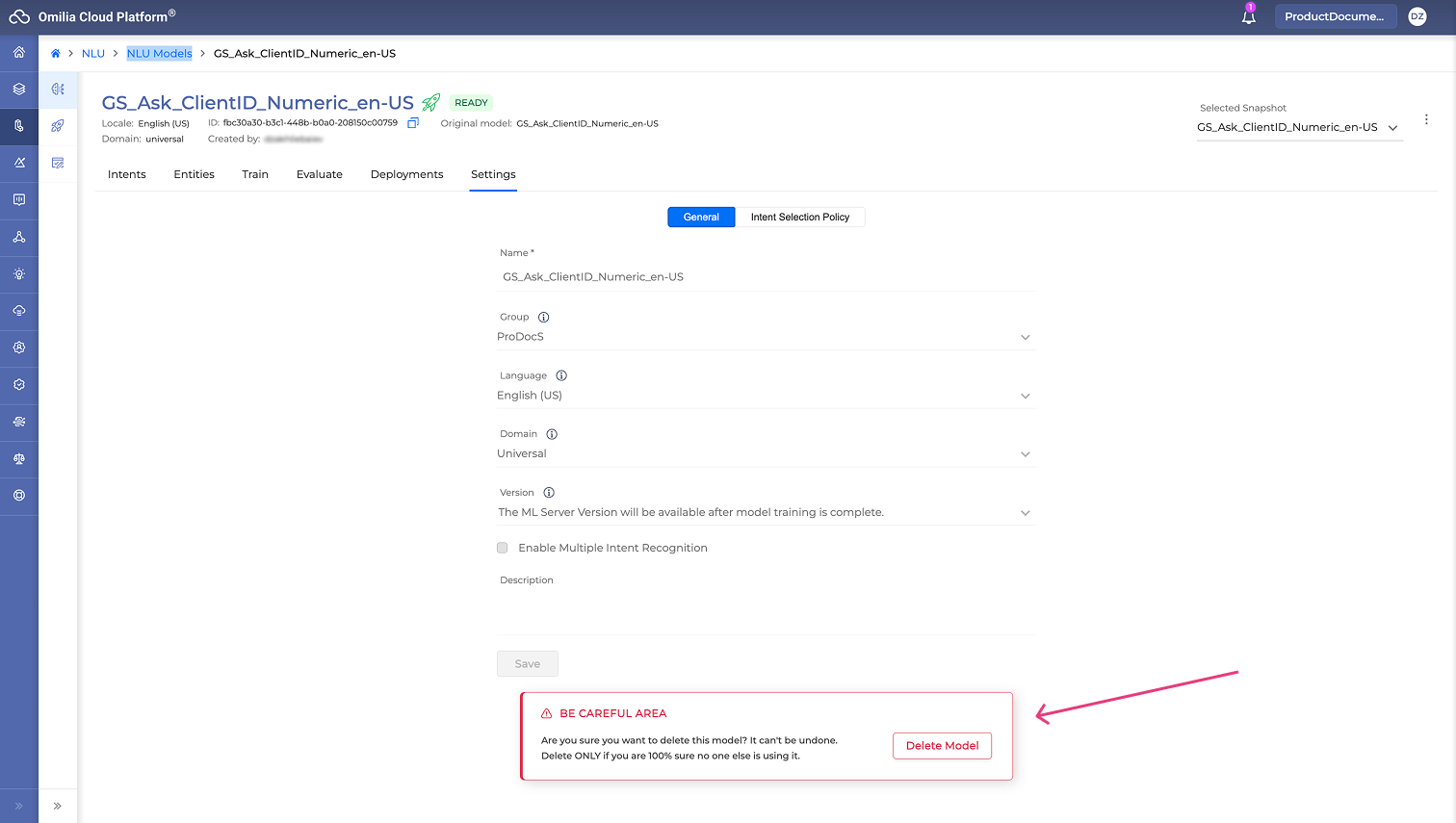
Task: Click the home icon in breadcrumb
Action: [56, 54]
